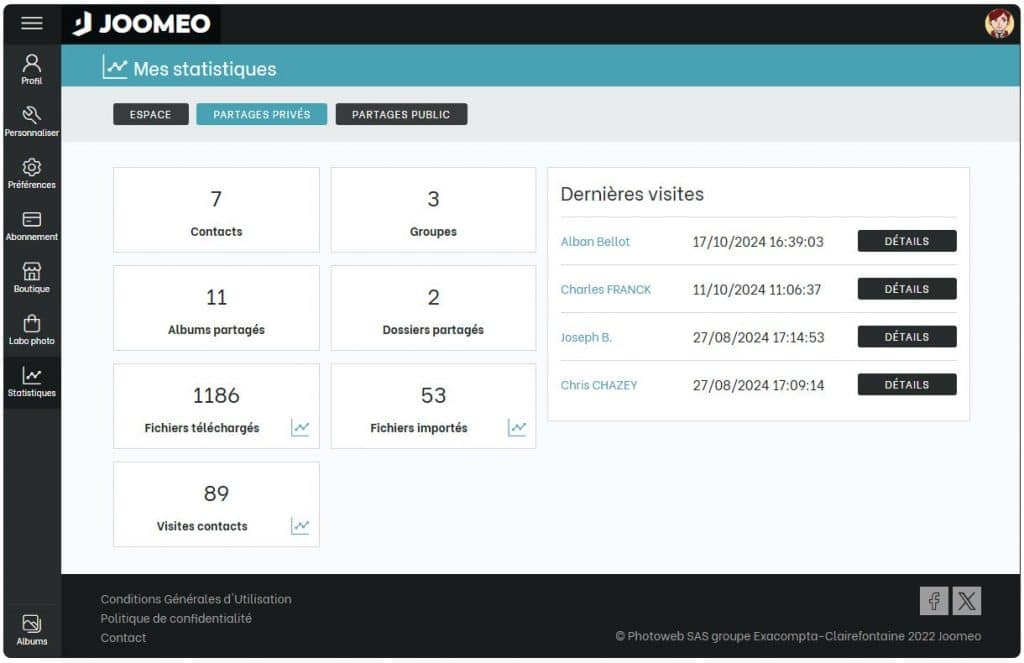Open the footer Contact link
The height and width of the screenshot is (663, 1024).
[x=123, y=638]
